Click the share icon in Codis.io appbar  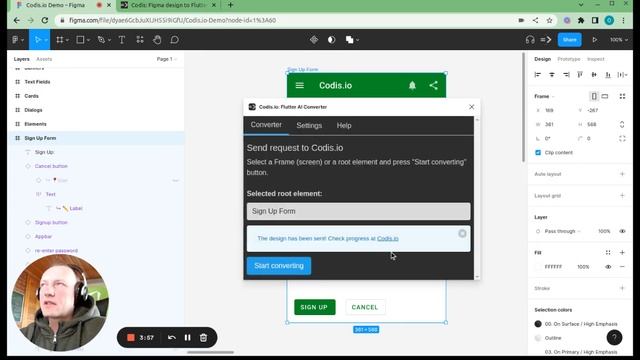pos(433,85)
